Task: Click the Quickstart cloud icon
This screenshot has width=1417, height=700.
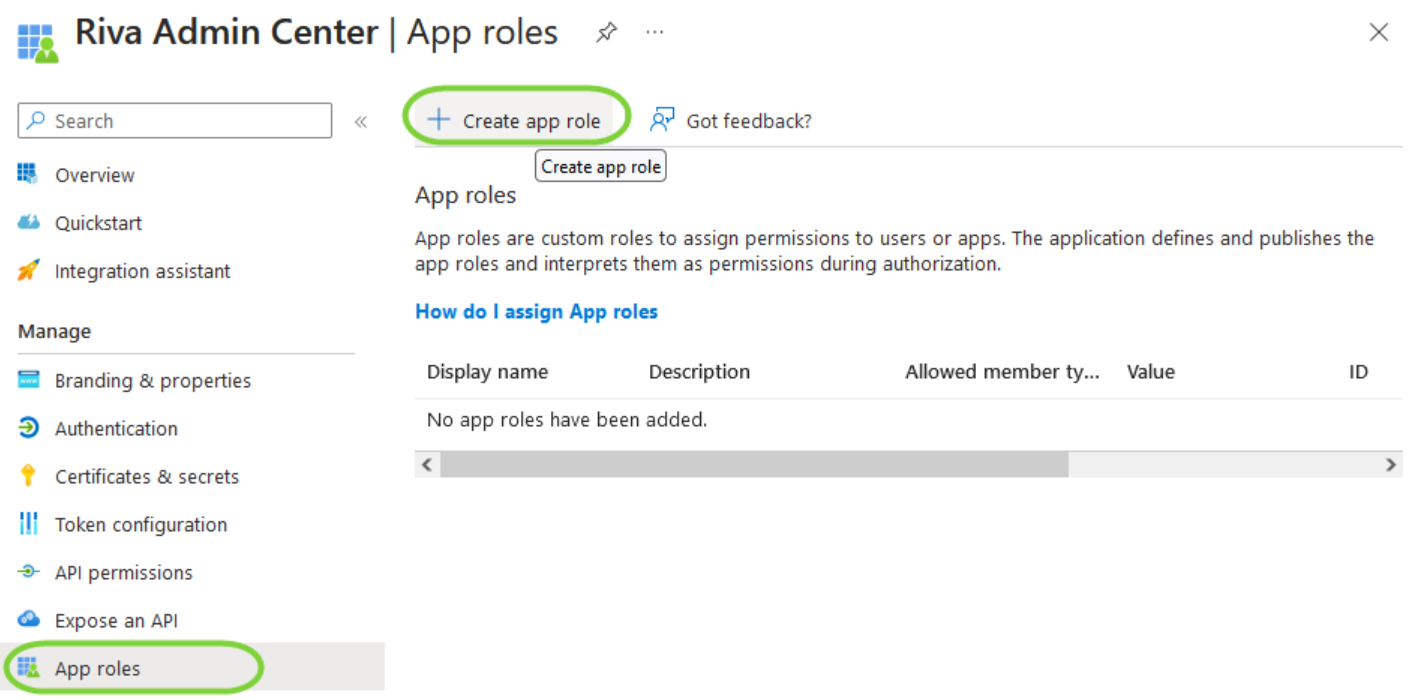Action: pos(28,222)
